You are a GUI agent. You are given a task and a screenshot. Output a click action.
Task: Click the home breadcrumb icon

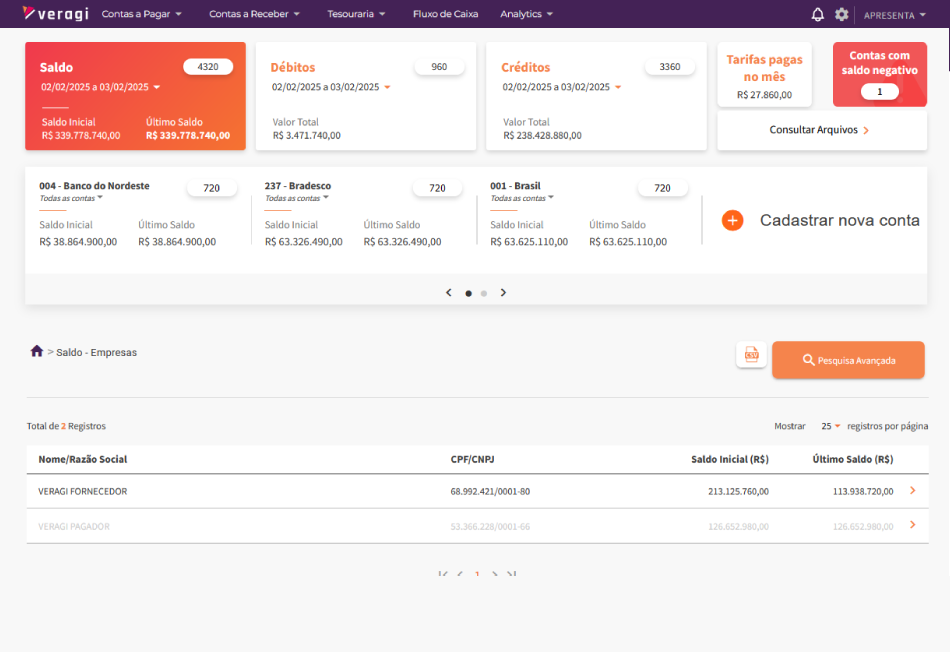[37, 351]
